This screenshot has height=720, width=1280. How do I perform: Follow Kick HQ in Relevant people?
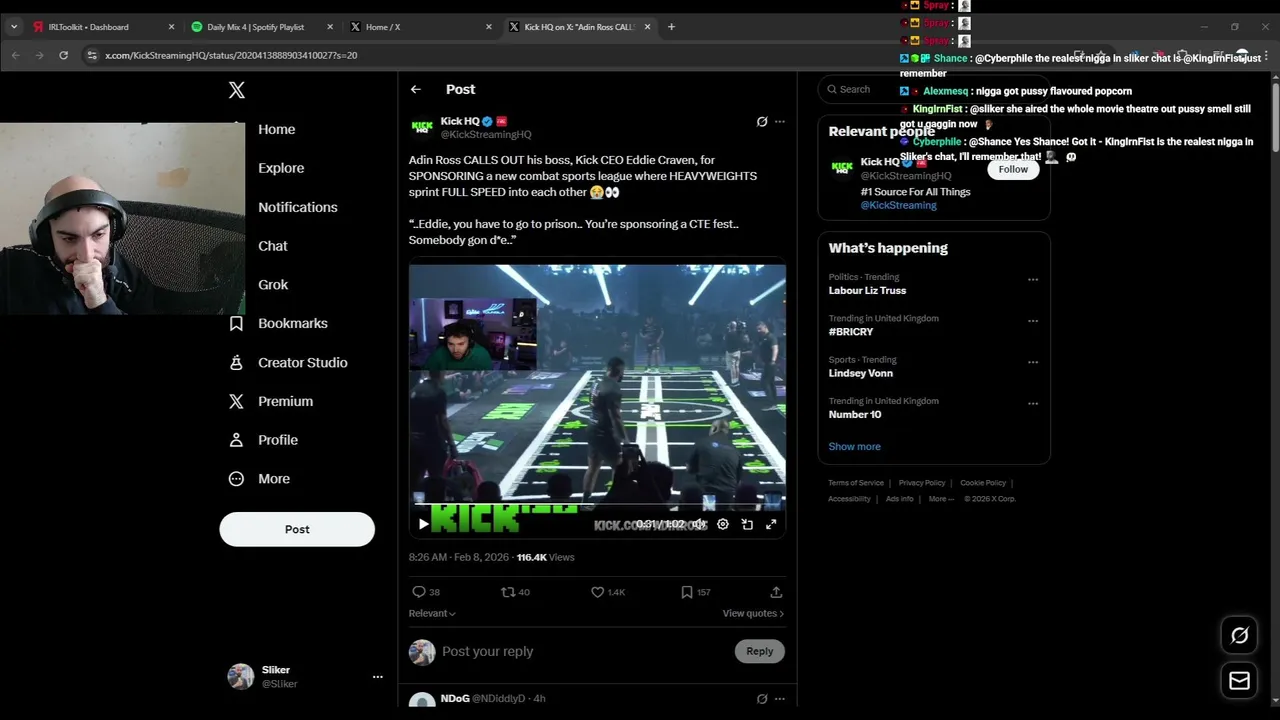click(1013, 169)
